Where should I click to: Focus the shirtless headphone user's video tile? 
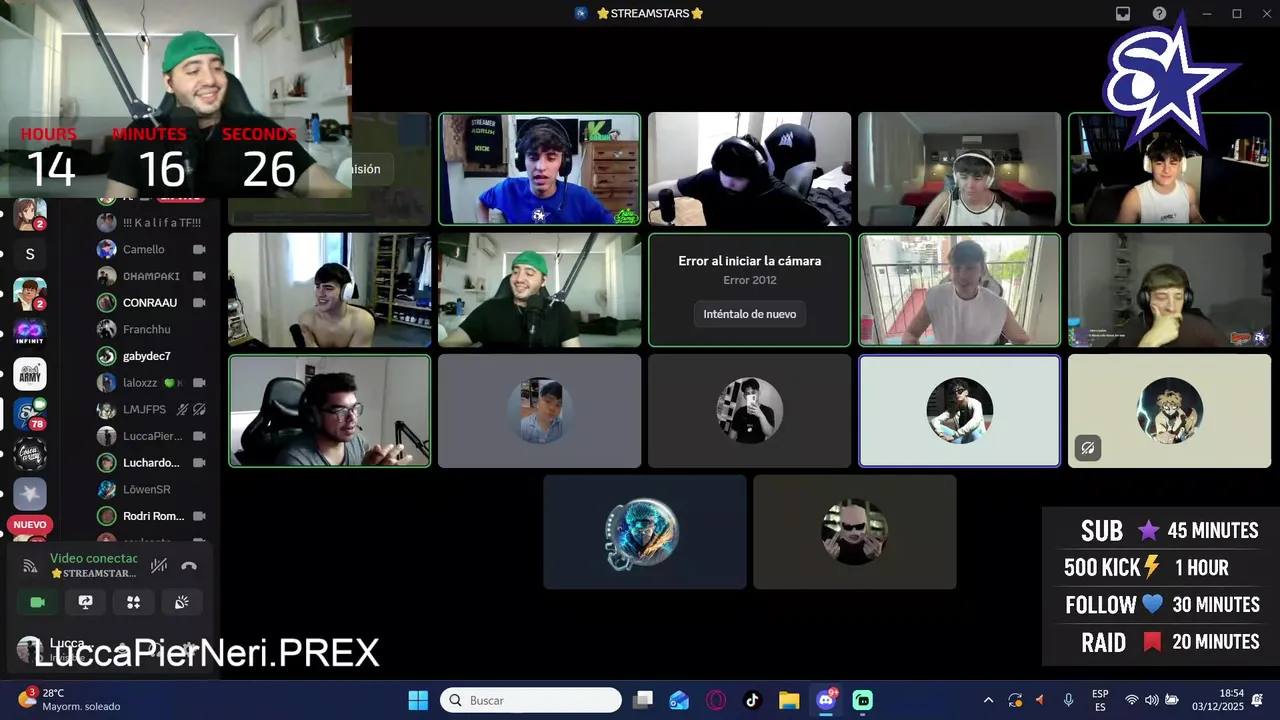329,290
